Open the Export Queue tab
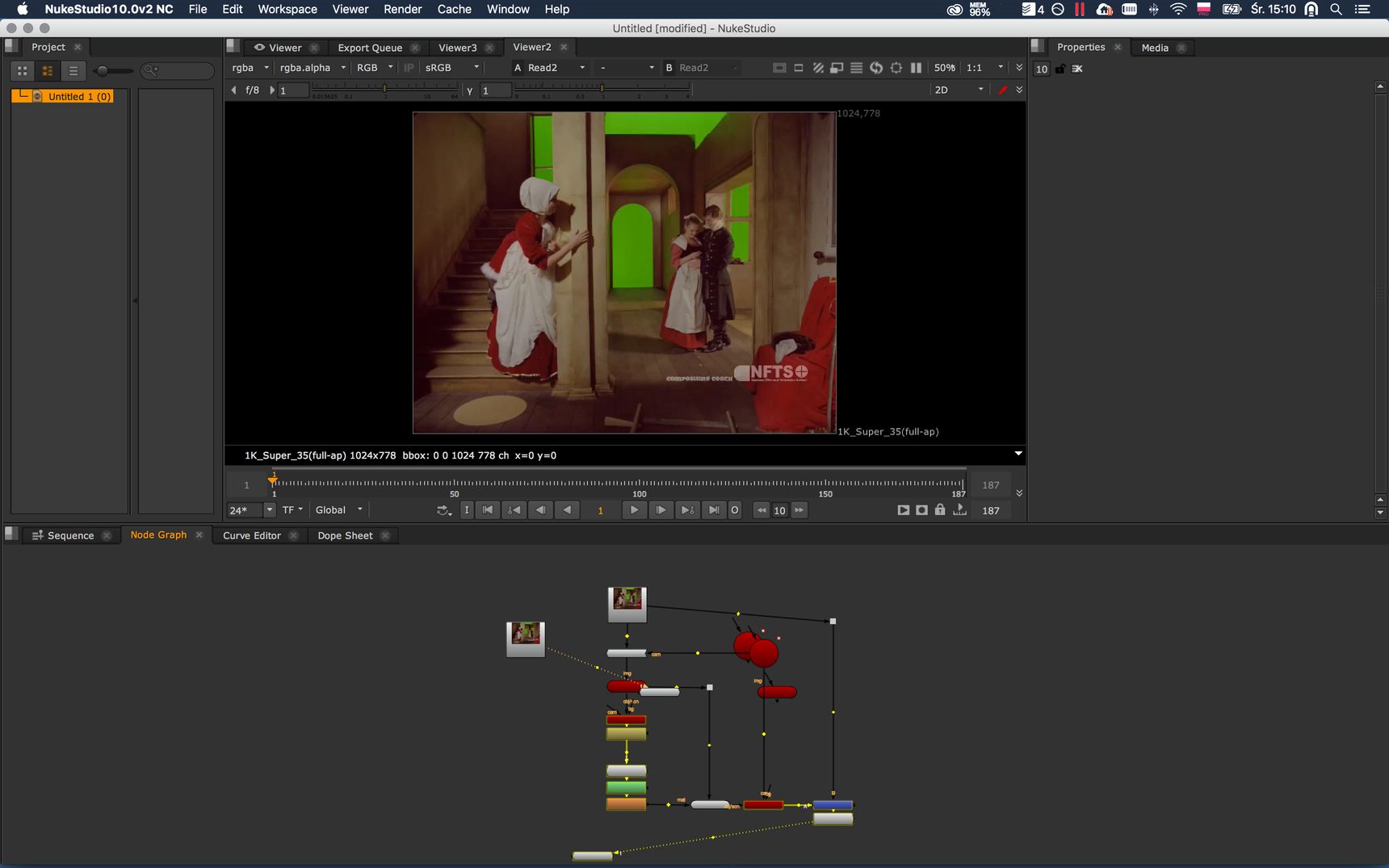The width and height of the screenshot is (1389, 868). coord(370,48)
